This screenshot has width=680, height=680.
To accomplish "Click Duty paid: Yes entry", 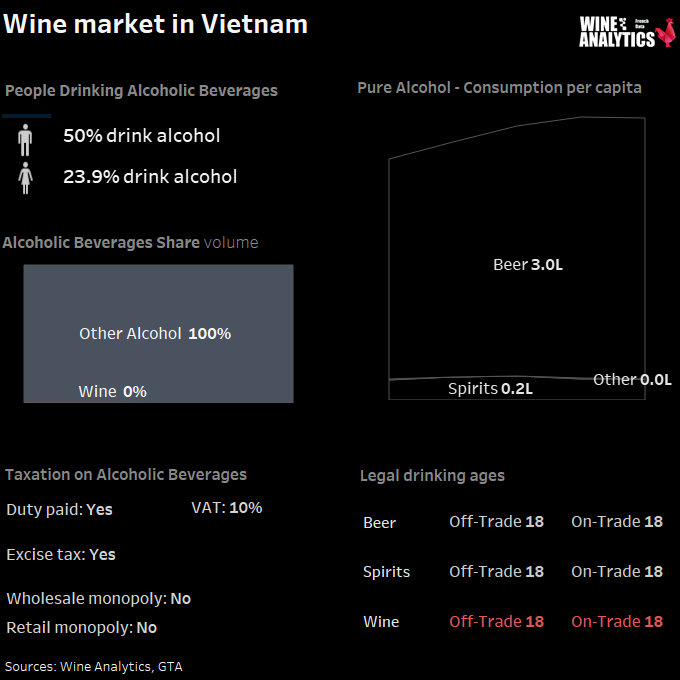I will [59, 510].
